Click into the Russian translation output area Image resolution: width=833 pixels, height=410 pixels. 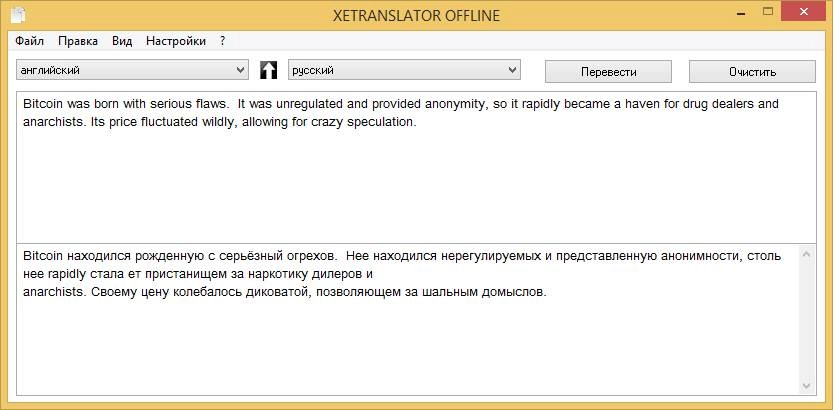click(x=408, y=319)
